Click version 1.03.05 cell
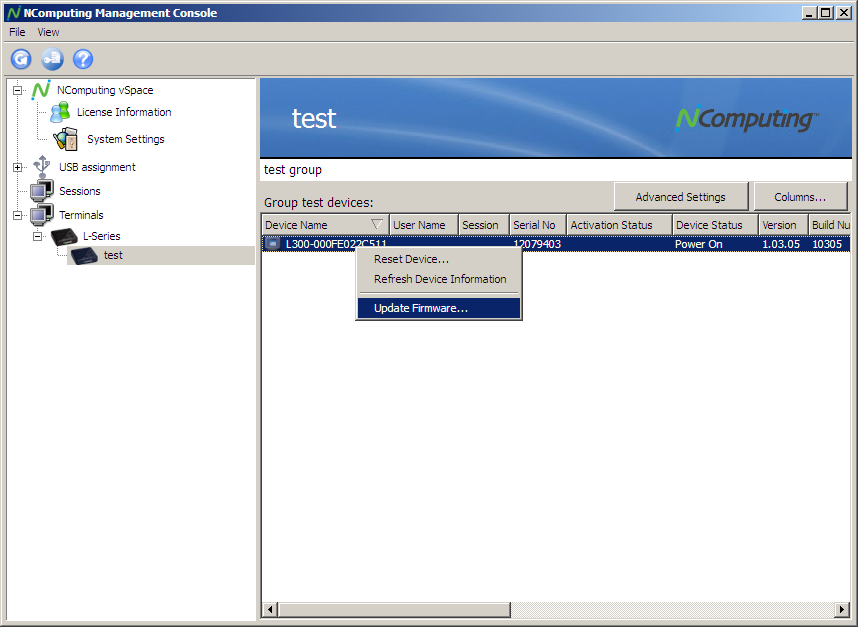 [x=781, y=244]
